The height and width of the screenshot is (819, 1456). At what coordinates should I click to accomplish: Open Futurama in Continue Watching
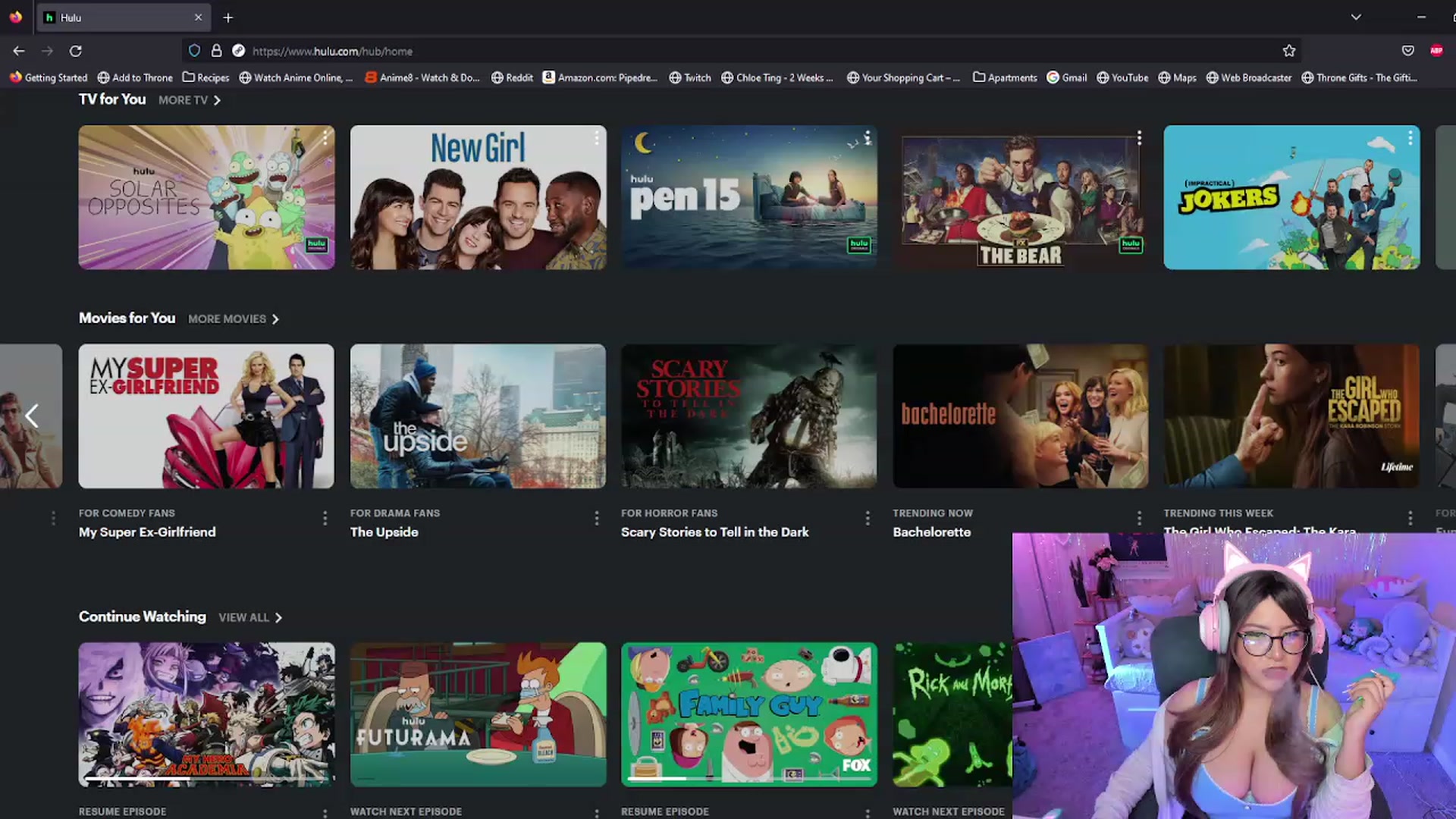[478, 714]
